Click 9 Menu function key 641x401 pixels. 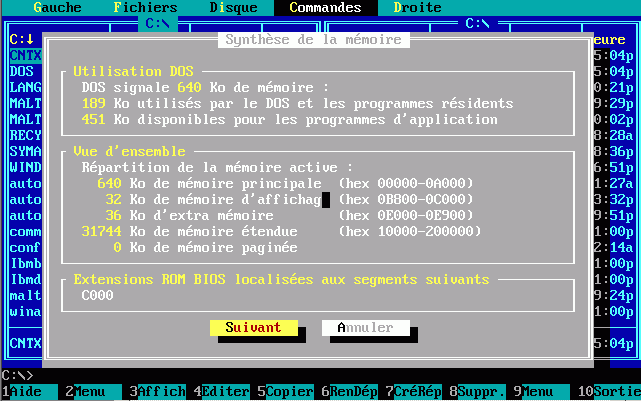[x=542, y=392]
